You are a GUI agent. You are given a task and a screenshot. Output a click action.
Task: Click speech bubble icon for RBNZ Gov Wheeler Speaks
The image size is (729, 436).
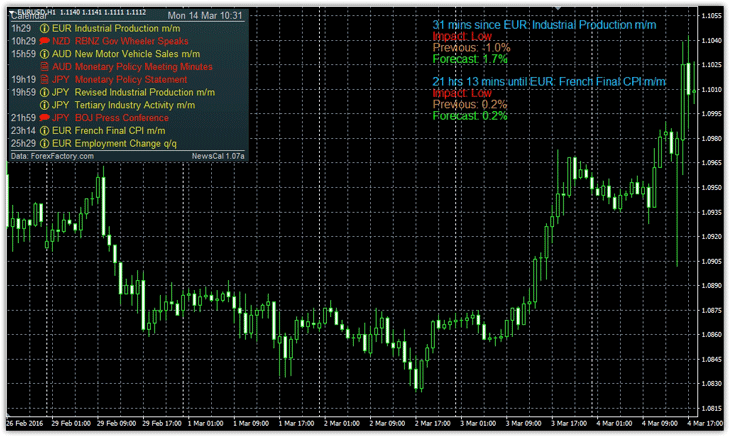pos(44,42)
